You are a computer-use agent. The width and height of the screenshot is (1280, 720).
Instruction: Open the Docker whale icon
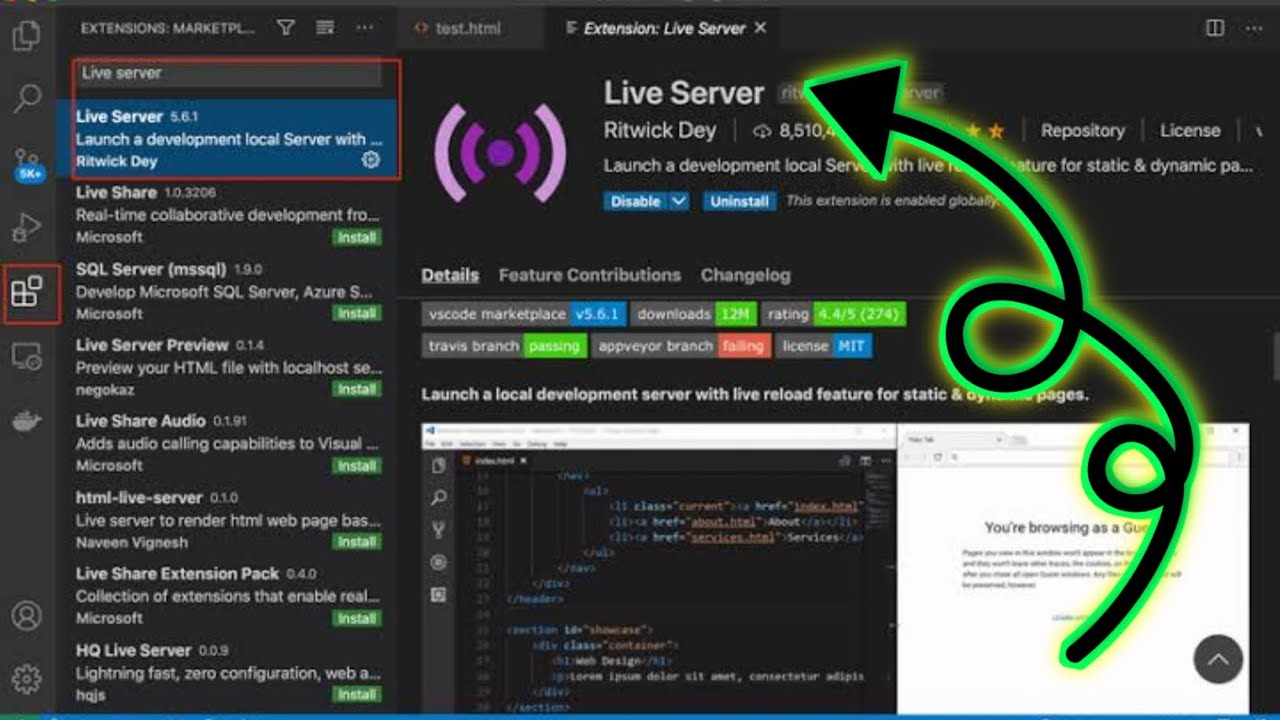[27, 420]
